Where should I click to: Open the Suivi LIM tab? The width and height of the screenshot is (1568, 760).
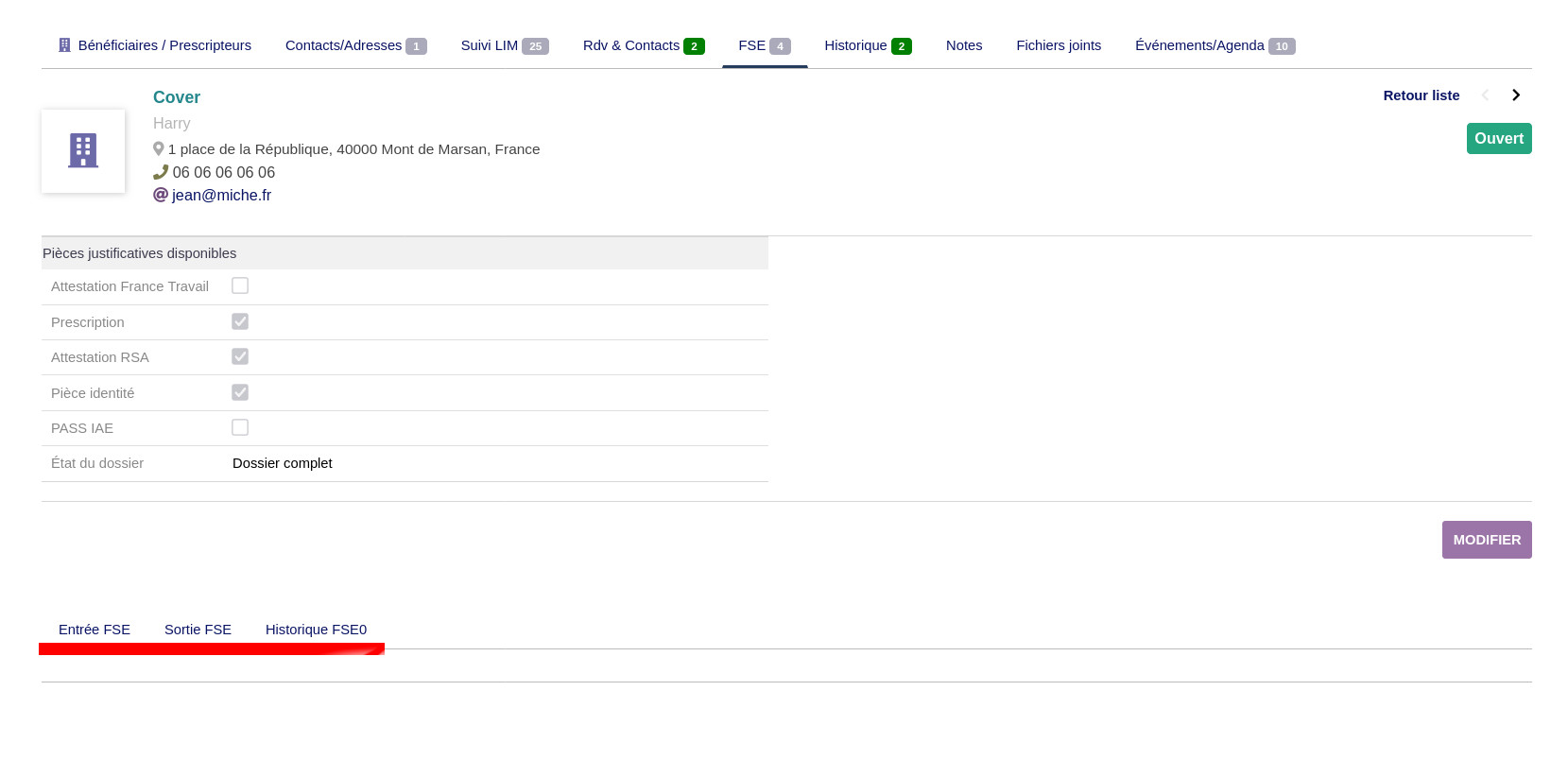[x=504, y=45]
